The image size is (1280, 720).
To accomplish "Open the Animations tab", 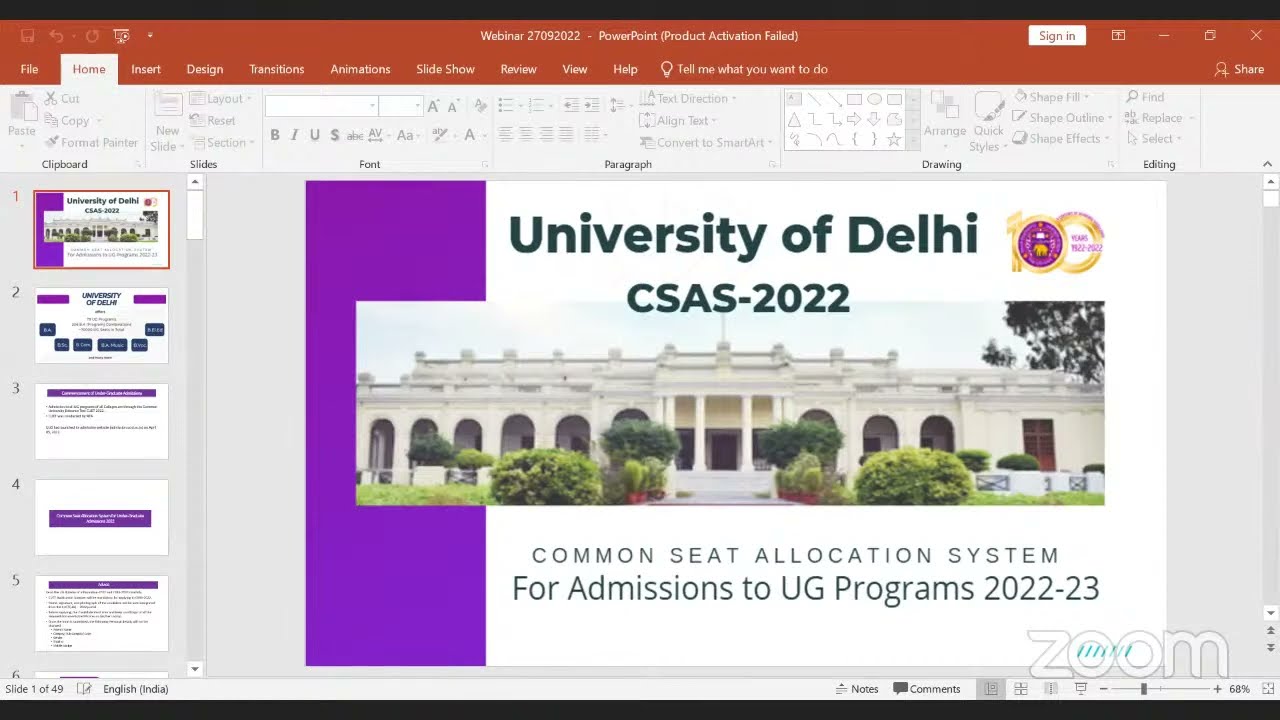I will [361, 69].
